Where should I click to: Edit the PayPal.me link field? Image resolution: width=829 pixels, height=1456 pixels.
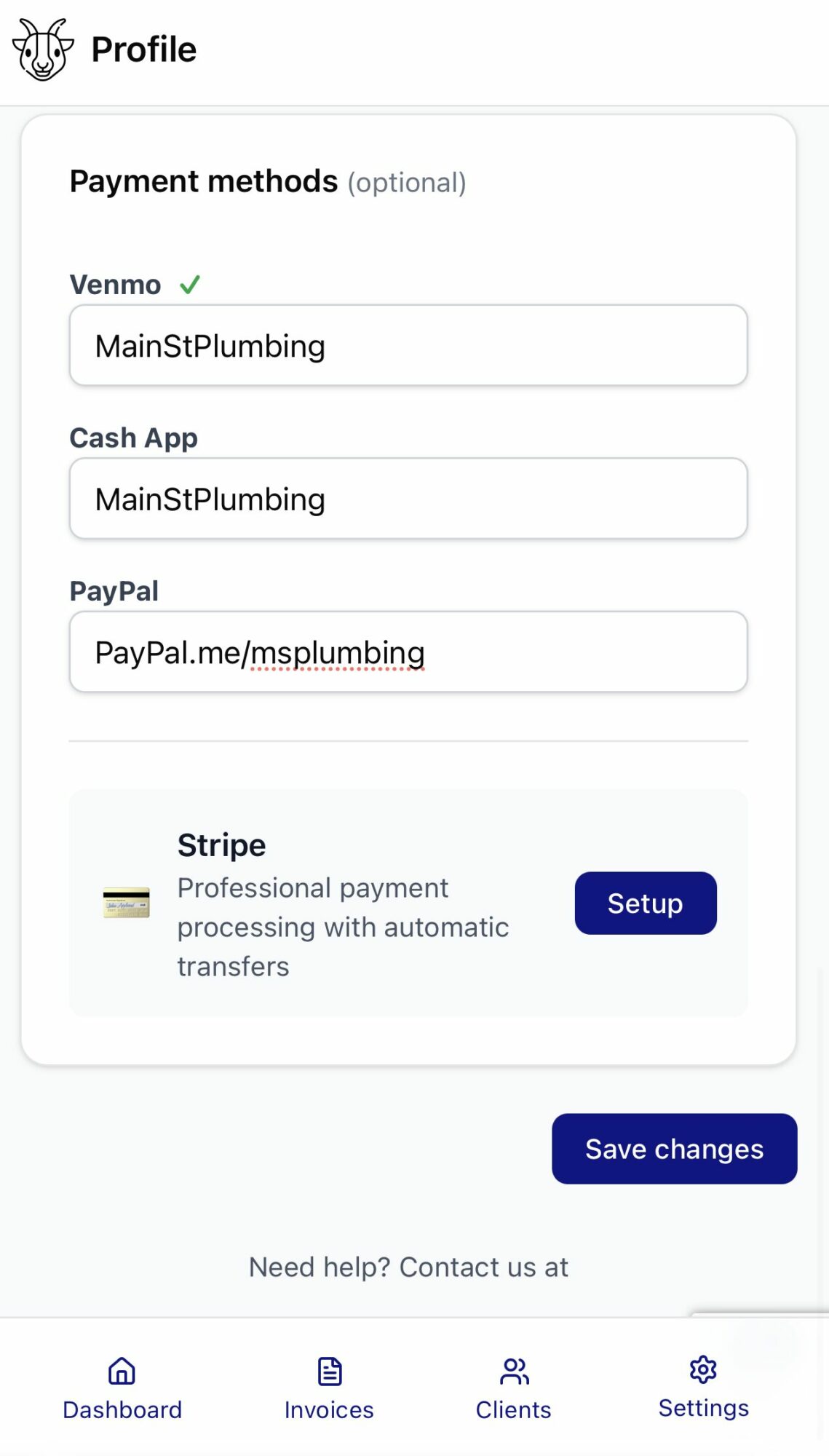pos(408,652)
